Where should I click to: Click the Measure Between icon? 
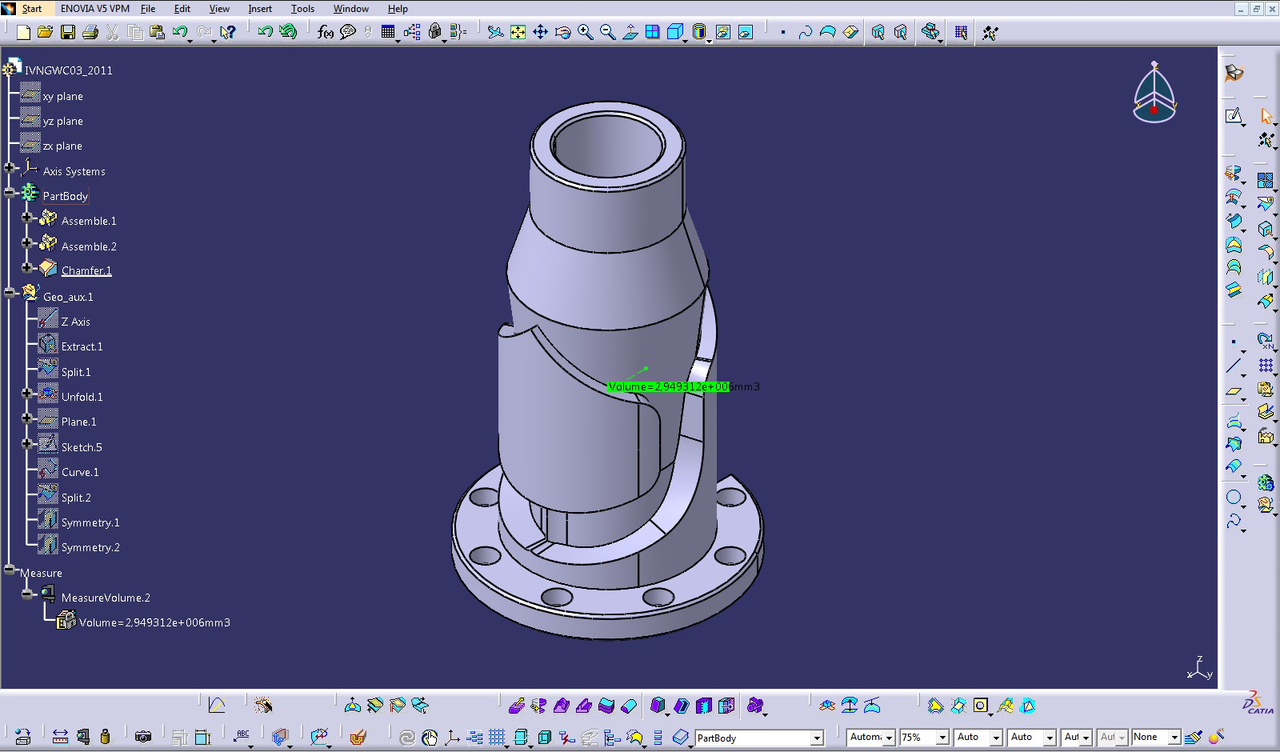point(60,737)
